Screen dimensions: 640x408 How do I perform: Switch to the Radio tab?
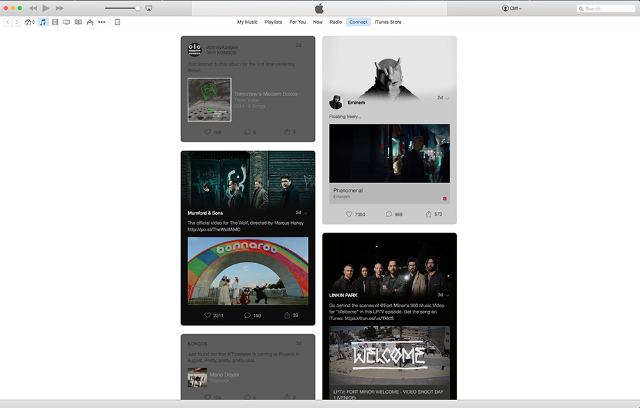coord(336,22)
